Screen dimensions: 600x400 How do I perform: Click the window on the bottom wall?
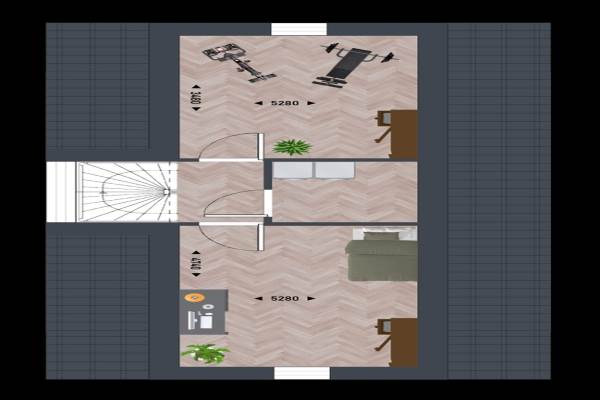302,373
